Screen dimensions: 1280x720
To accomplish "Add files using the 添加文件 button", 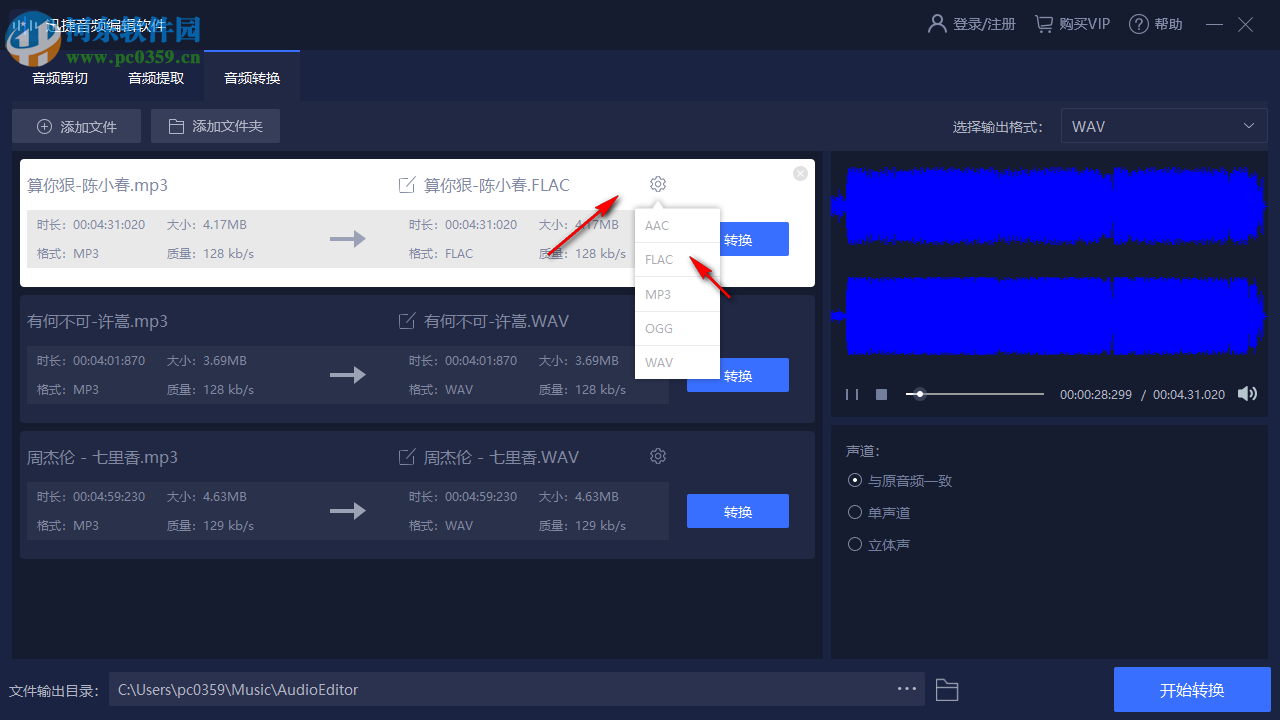I will [76, 125].
